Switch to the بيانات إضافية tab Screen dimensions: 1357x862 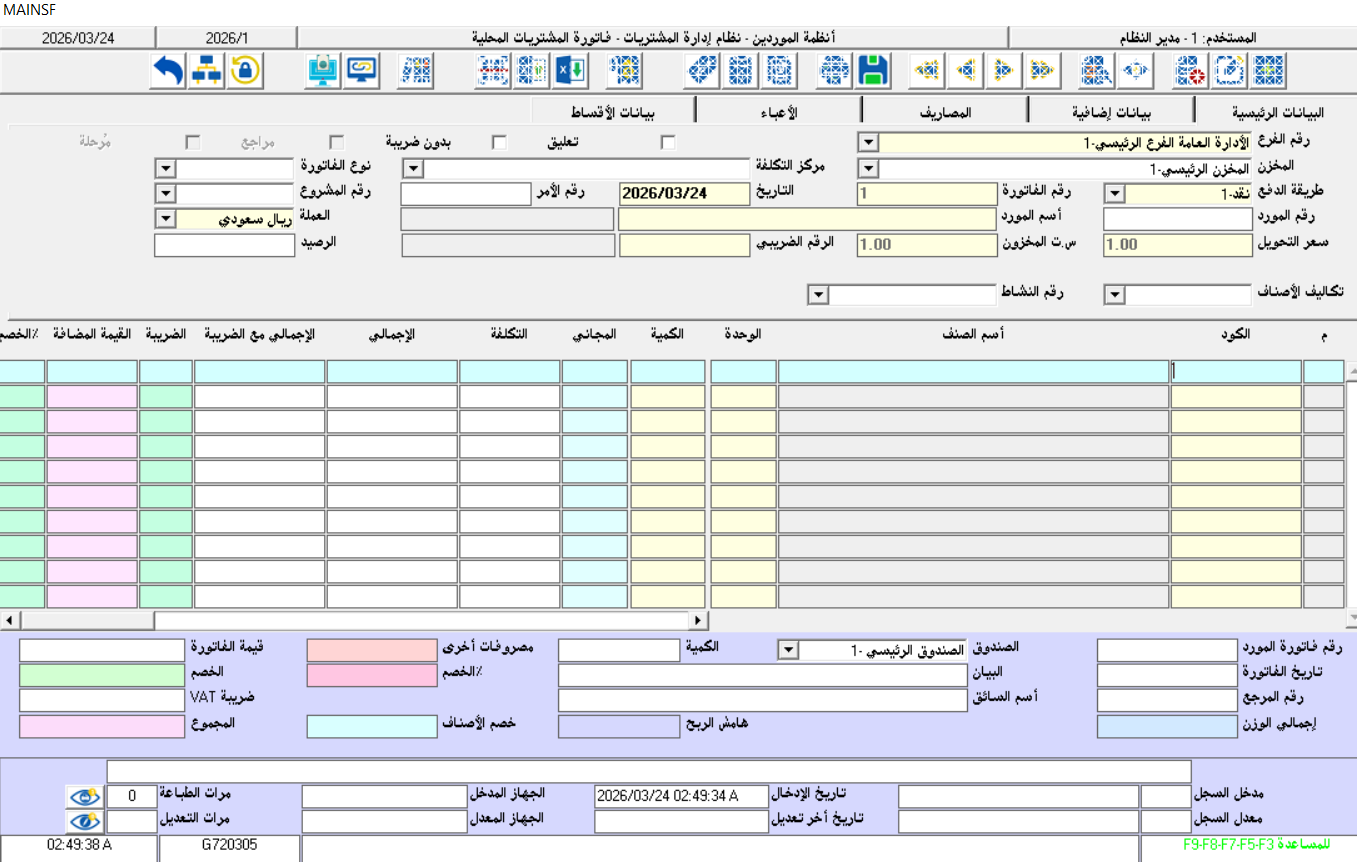1111,111
